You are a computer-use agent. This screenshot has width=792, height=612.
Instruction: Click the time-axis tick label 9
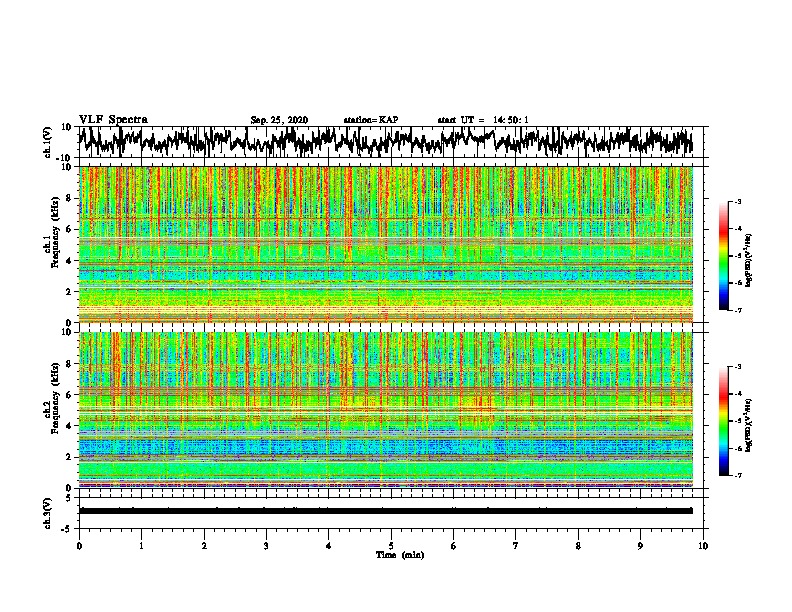click(x=640, y=546)
